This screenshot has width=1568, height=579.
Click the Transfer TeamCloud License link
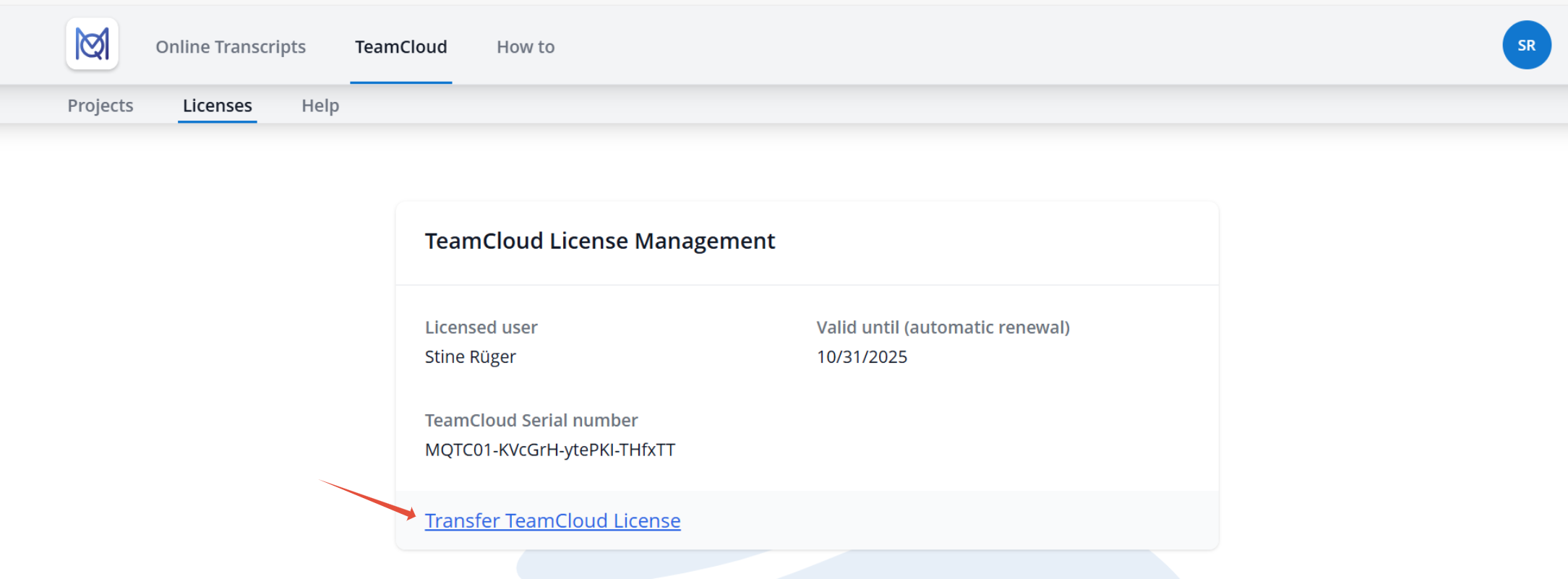pyautogui.click(x=553, y=520)
